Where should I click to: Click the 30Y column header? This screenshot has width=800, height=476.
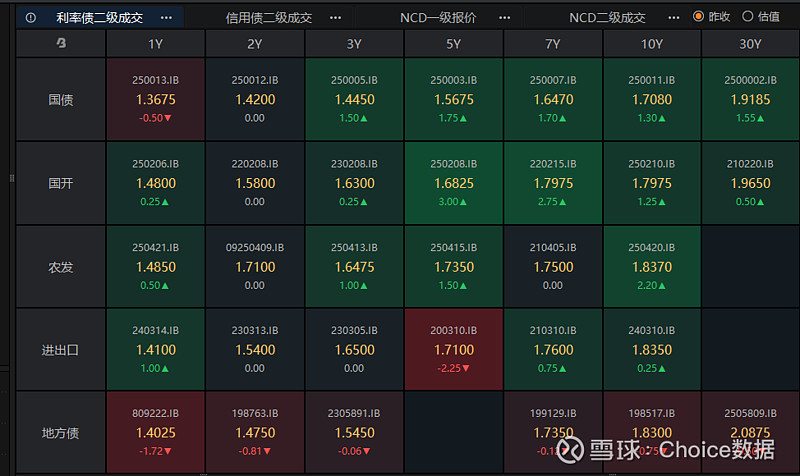(751, 44)
